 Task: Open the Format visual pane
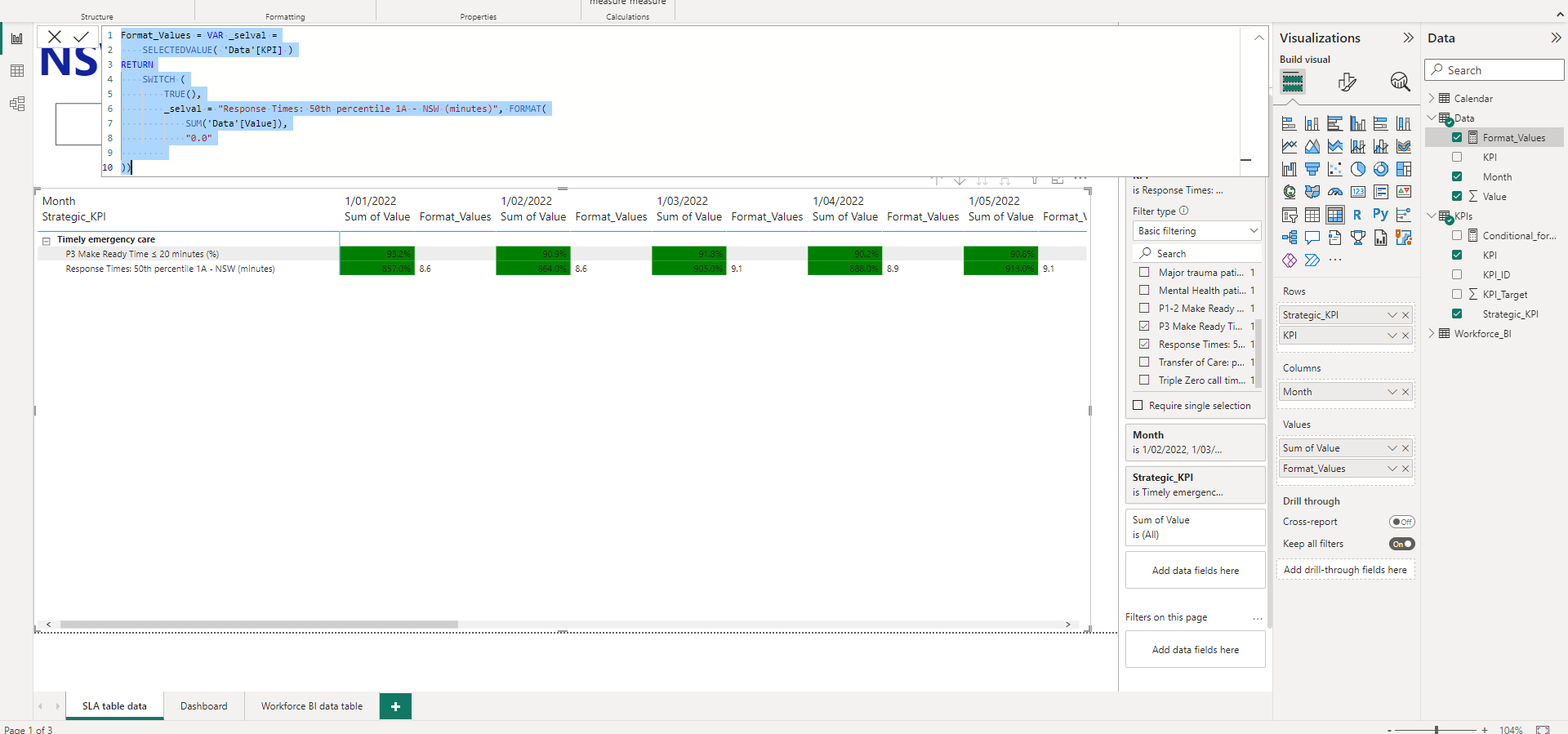(1347, 82)
